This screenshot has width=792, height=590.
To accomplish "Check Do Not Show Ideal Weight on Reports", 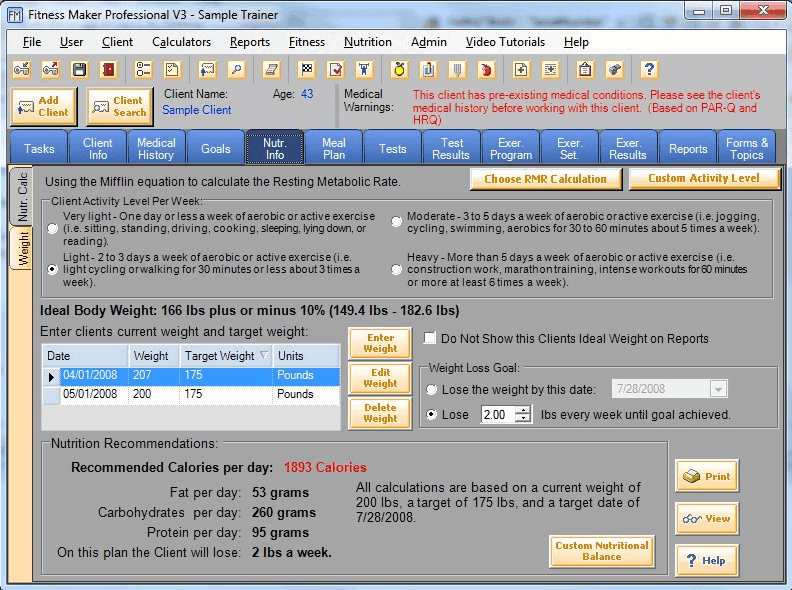I will coord(430,338).
